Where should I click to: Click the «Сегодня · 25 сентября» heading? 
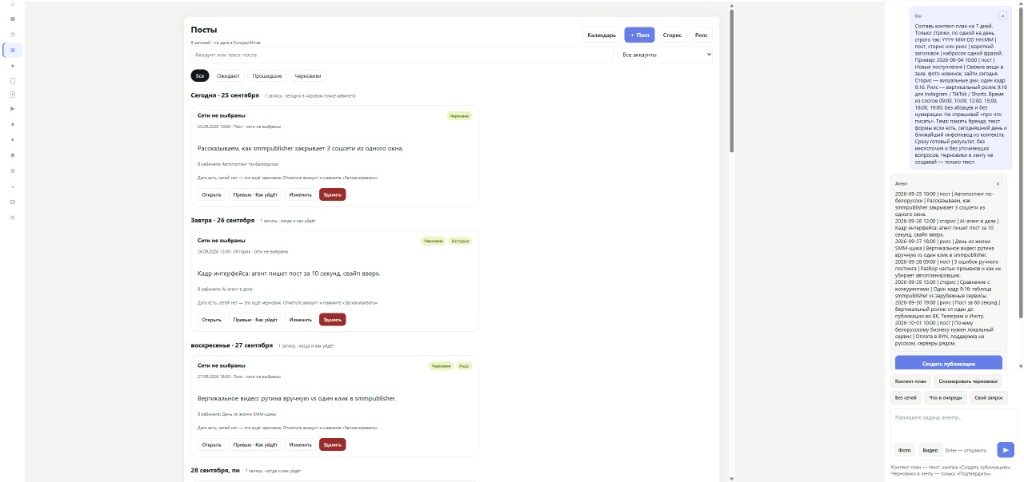225,95
